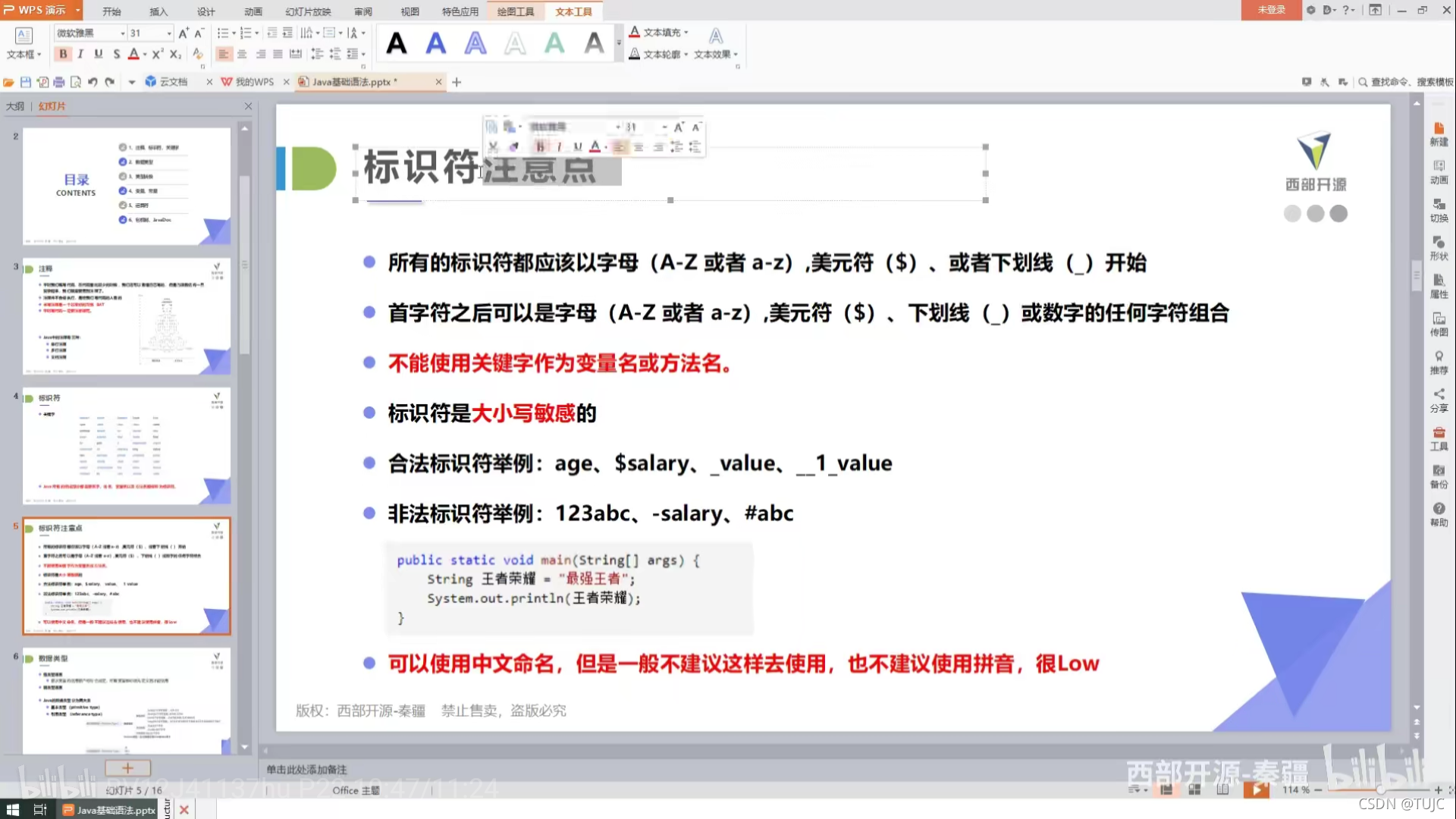Add new slide with the plus button
Screen dimensions: 1456x819
pyautogui.click(x=127, y=768)
